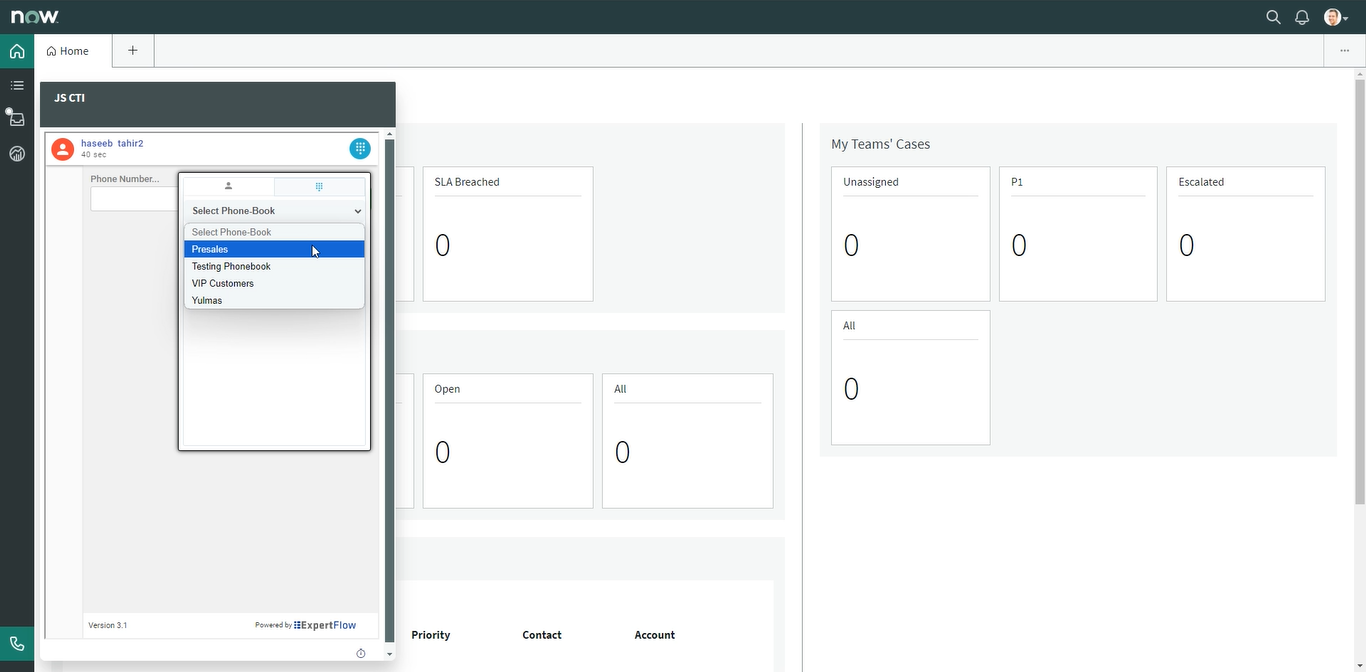The width and height of the screenshot is (1366, 672).
Task: Pick the Yulmas phone-book entry
Action: [x=274, y=301]
